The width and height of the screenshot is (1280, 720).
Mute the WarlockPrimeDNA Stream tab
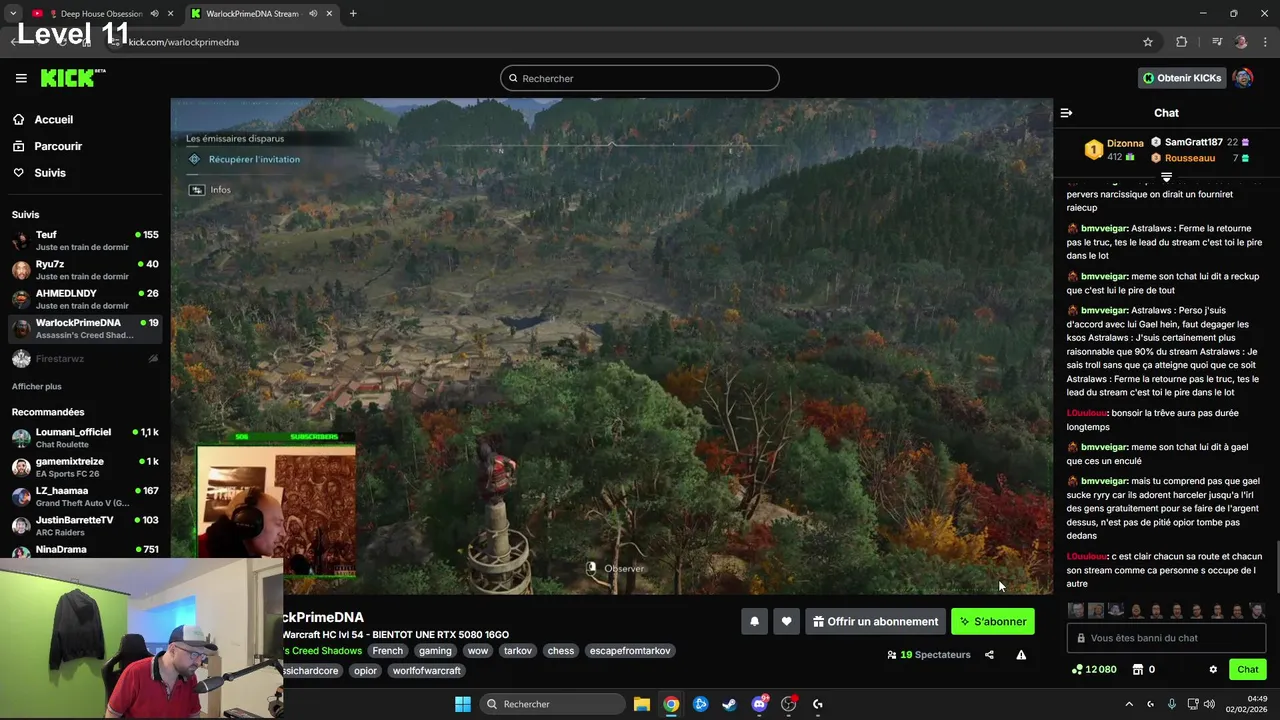313,14
